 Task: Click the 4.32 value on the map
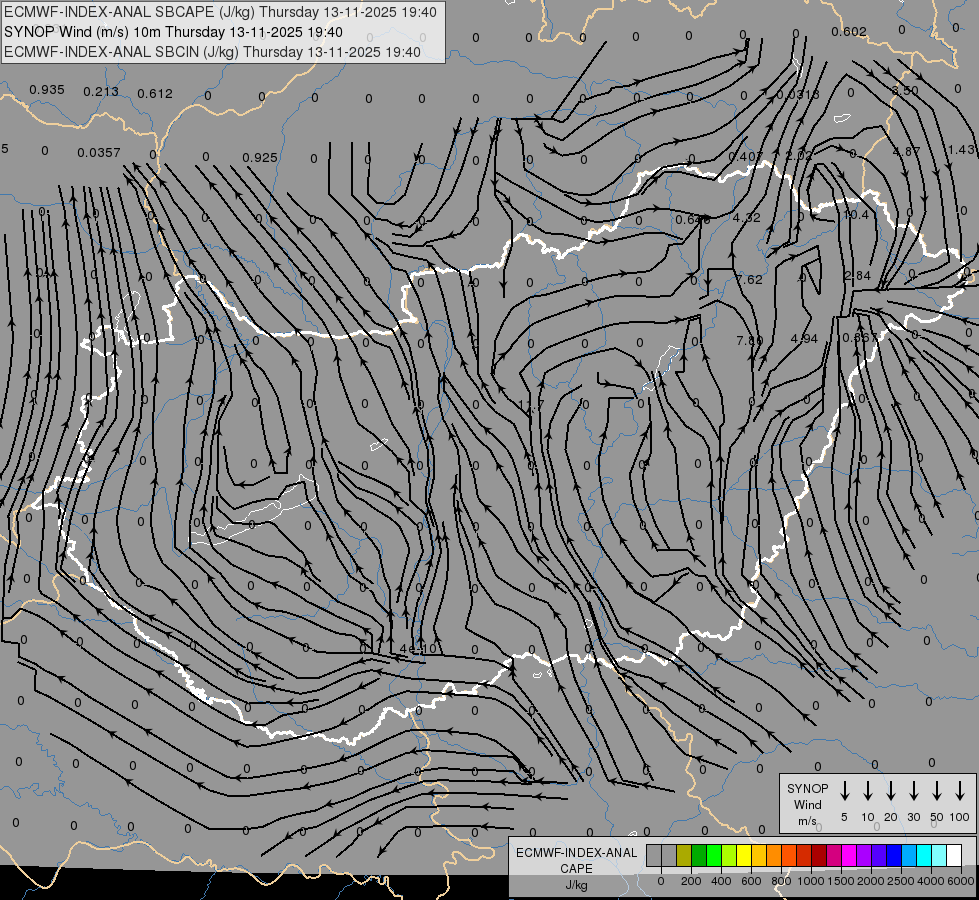pos(747,217)
